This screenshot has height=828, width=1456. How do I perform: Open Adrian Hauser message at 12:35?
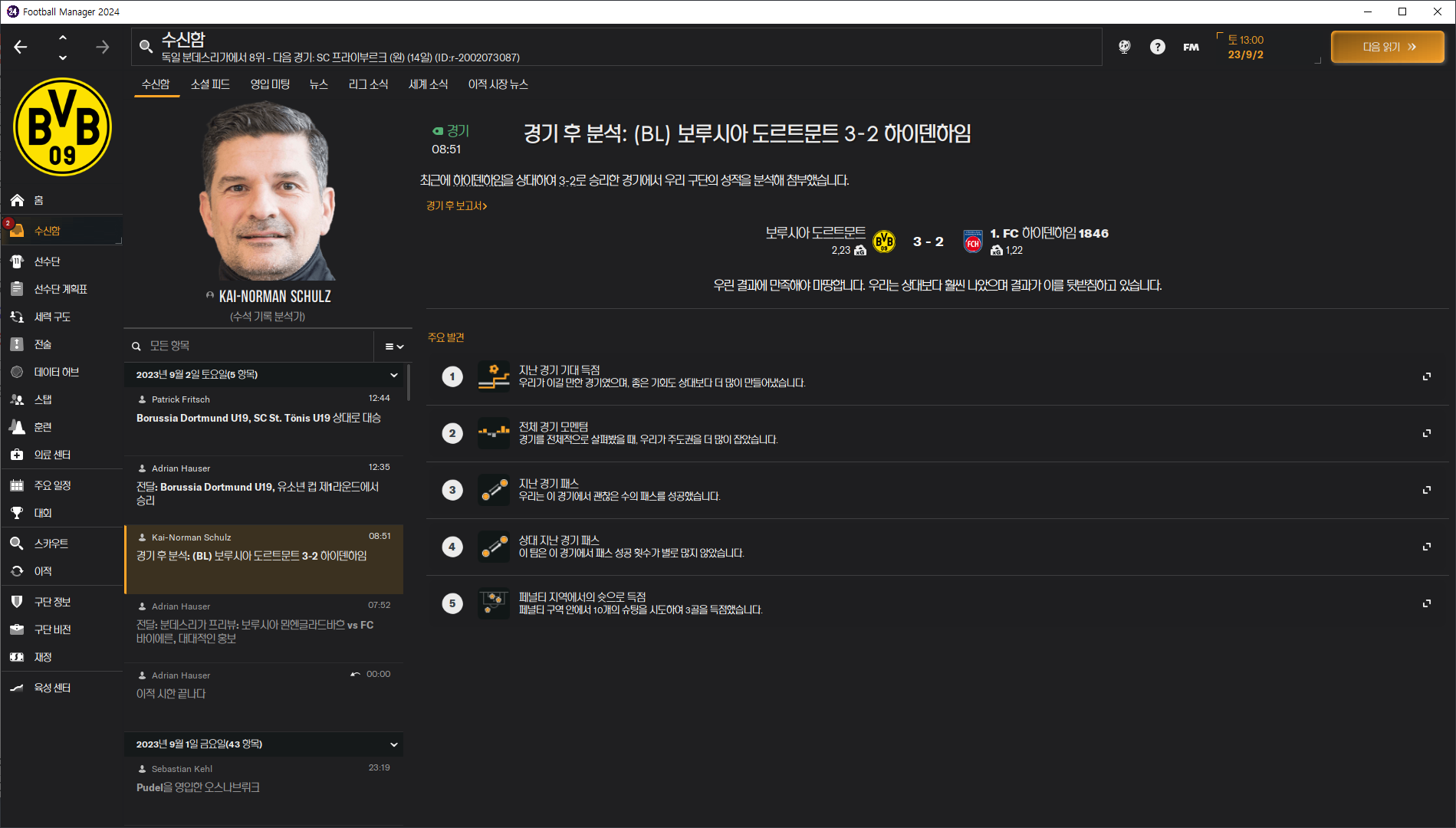(264, 491)
